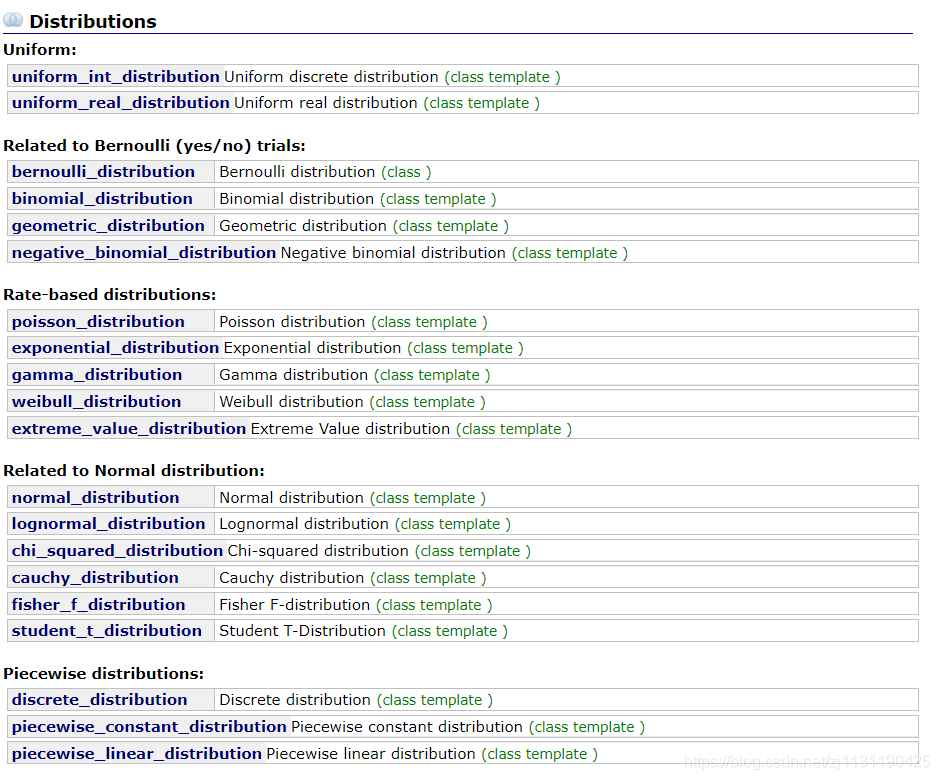Open the discrete_distribution link
The image size is (940, 780).
(100, 700)
